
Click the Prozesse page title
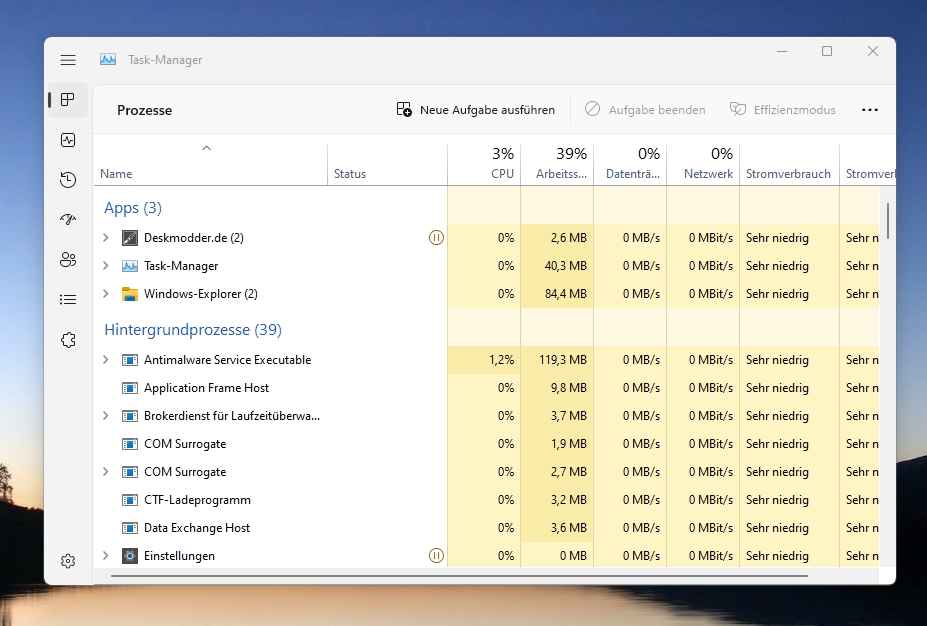(144, 110)
